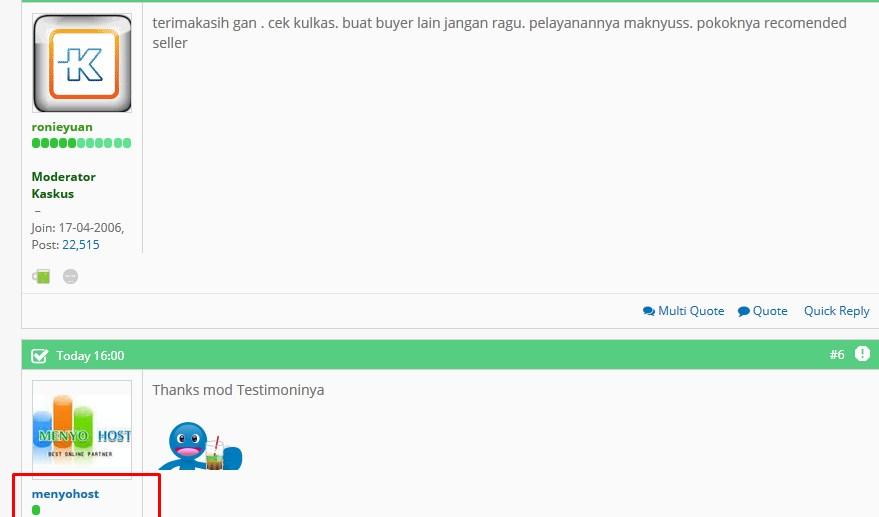This screenshot has width=879, height=517.
Task: Click the blue mascot drink emoticon
Action: (202, 445)
